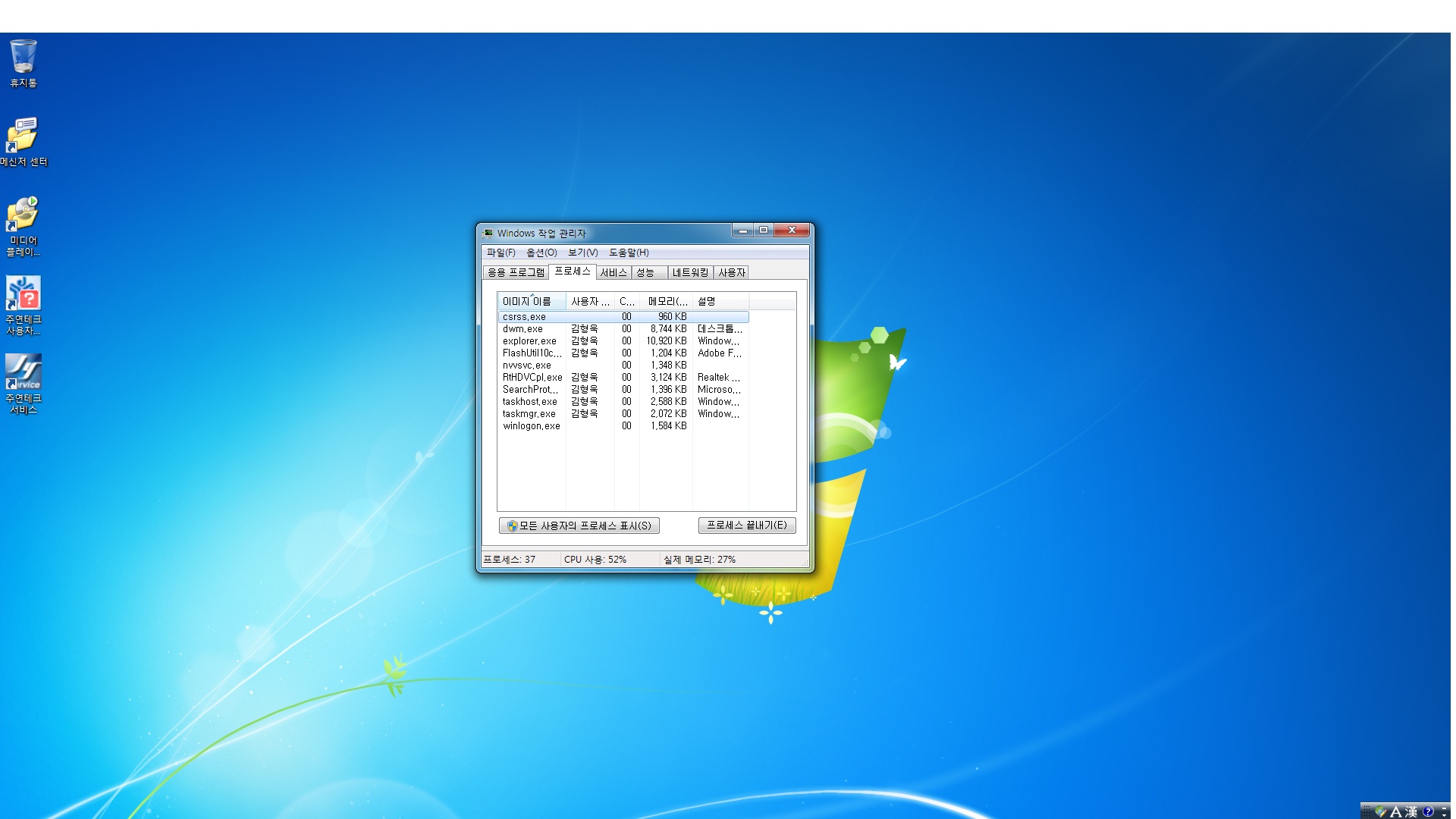Sort by the 메모리 column header
The image size is (1456, 819).
point(667,301)
